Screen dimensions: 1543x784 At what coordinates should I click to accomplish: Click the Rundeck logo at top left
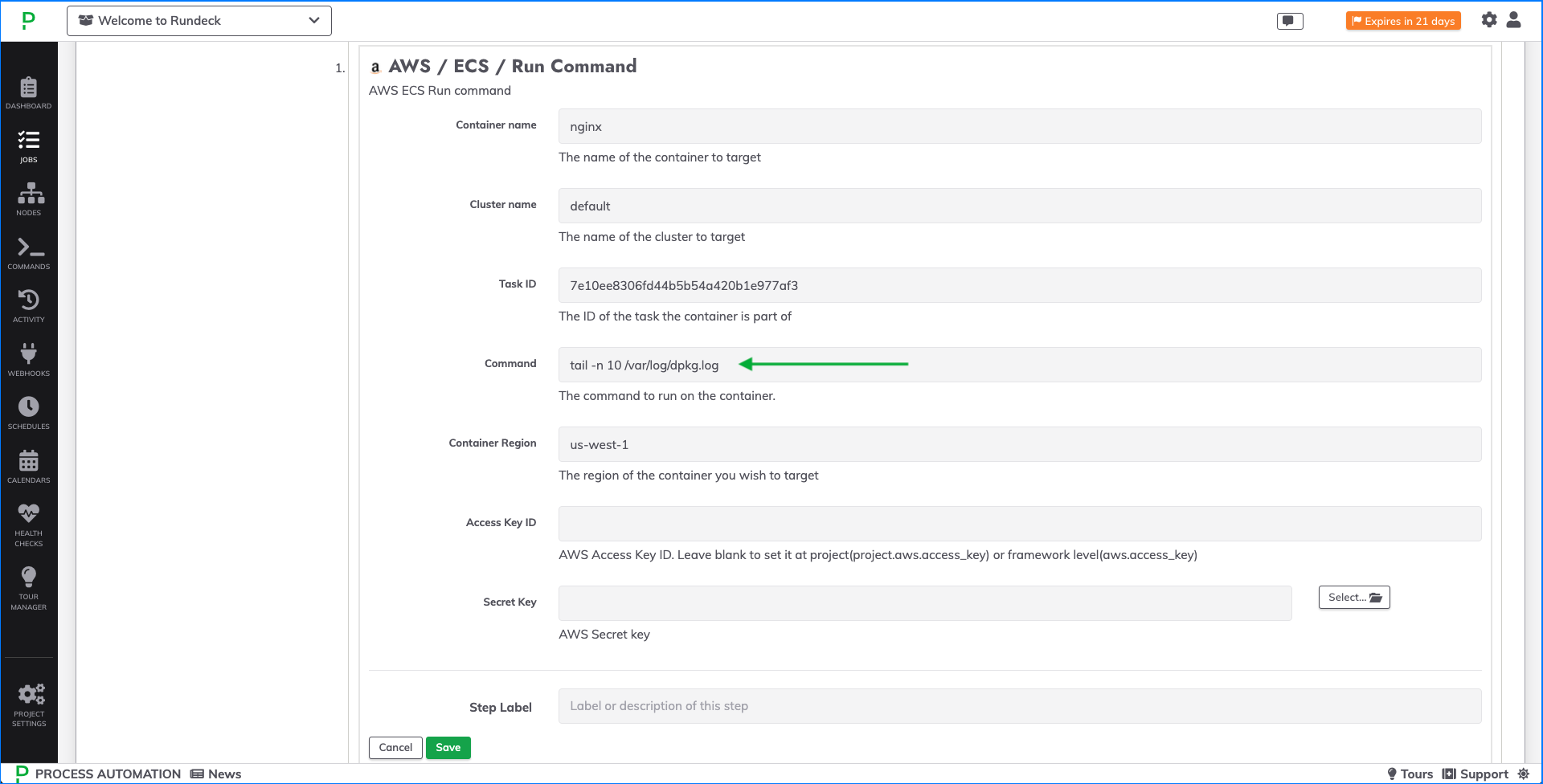coord(28,21)
